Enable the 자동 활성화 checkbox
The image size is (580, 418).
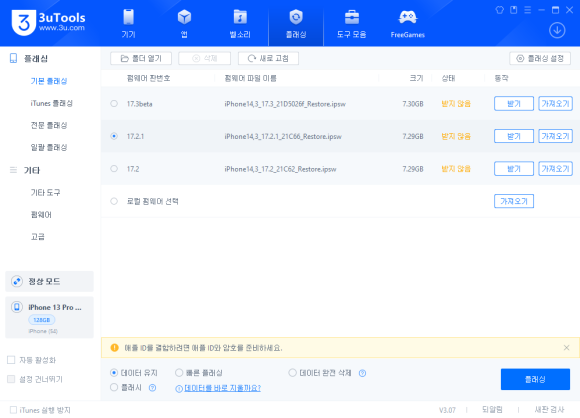[x=11, y=360]
